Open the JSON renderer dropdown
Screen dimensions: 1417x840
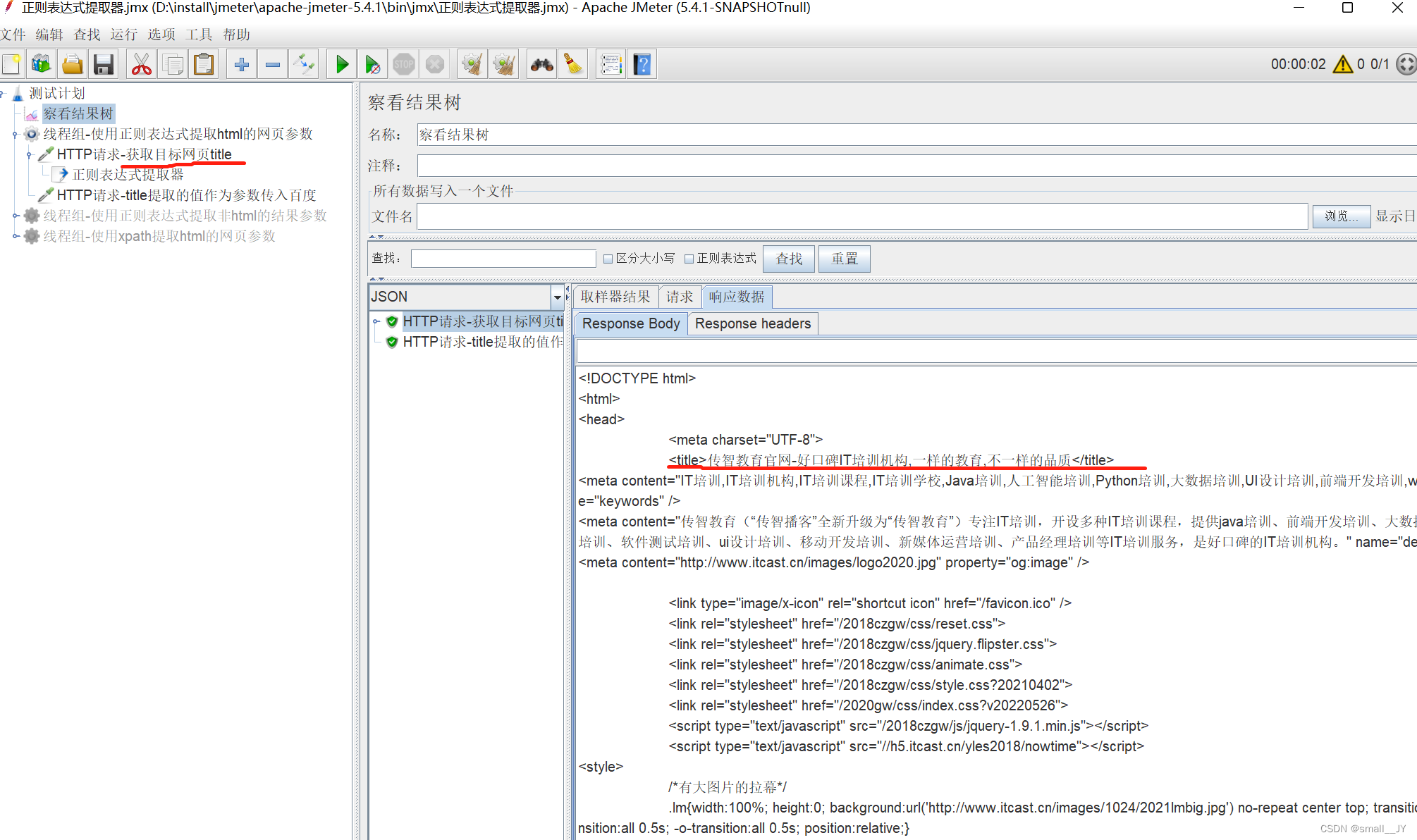[x=557, y=297]
